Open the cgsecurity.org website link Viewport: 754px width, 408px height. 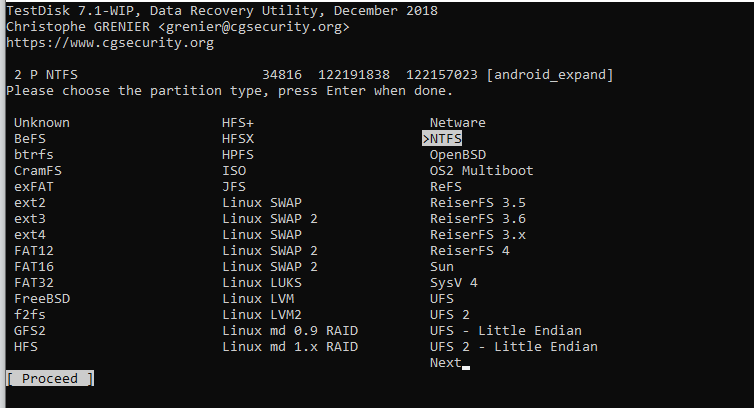tap(110, 43)
